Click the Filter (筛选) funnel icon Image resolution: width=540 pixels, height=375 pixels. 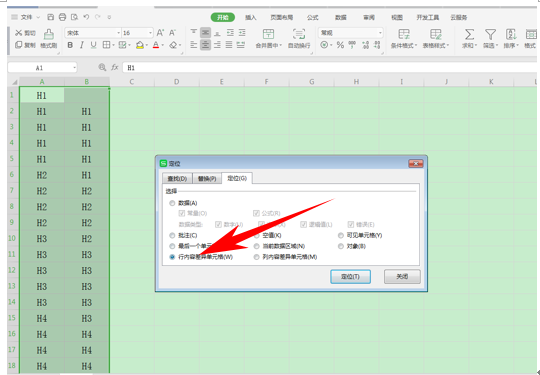pyautogui.click(x=490, y=34)
